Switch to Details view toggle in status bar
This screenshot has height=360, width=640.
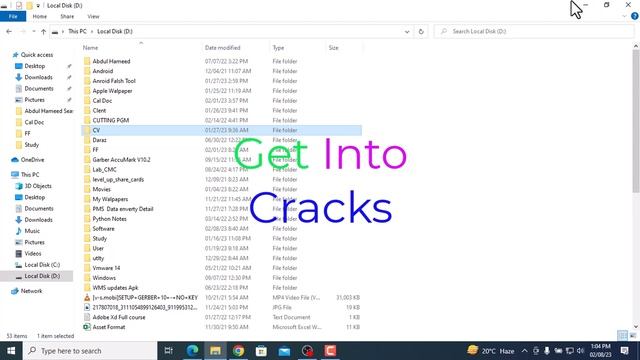(x=622, y=336)
